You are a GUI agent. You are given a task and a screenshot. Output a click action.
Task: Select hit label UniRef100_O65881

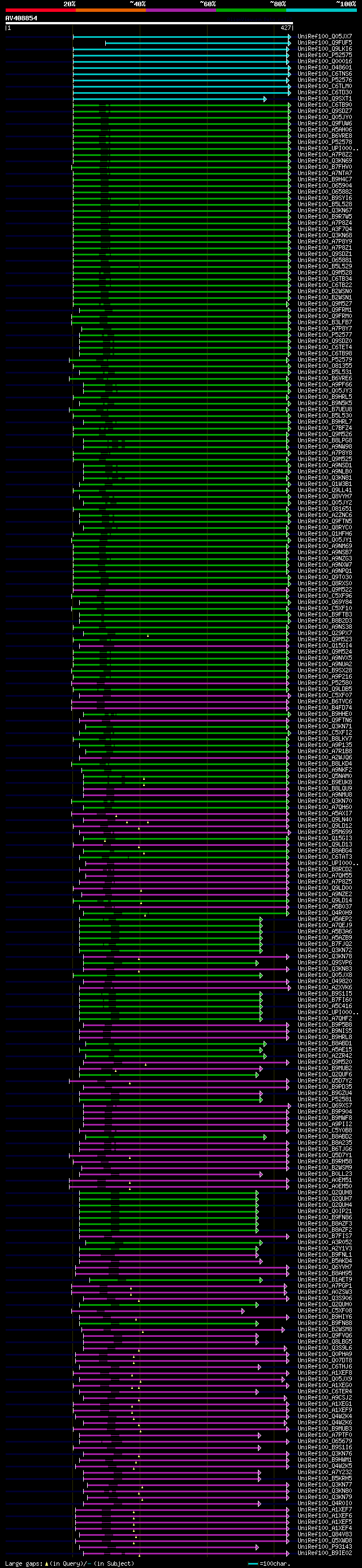click(x=325, y=260)
